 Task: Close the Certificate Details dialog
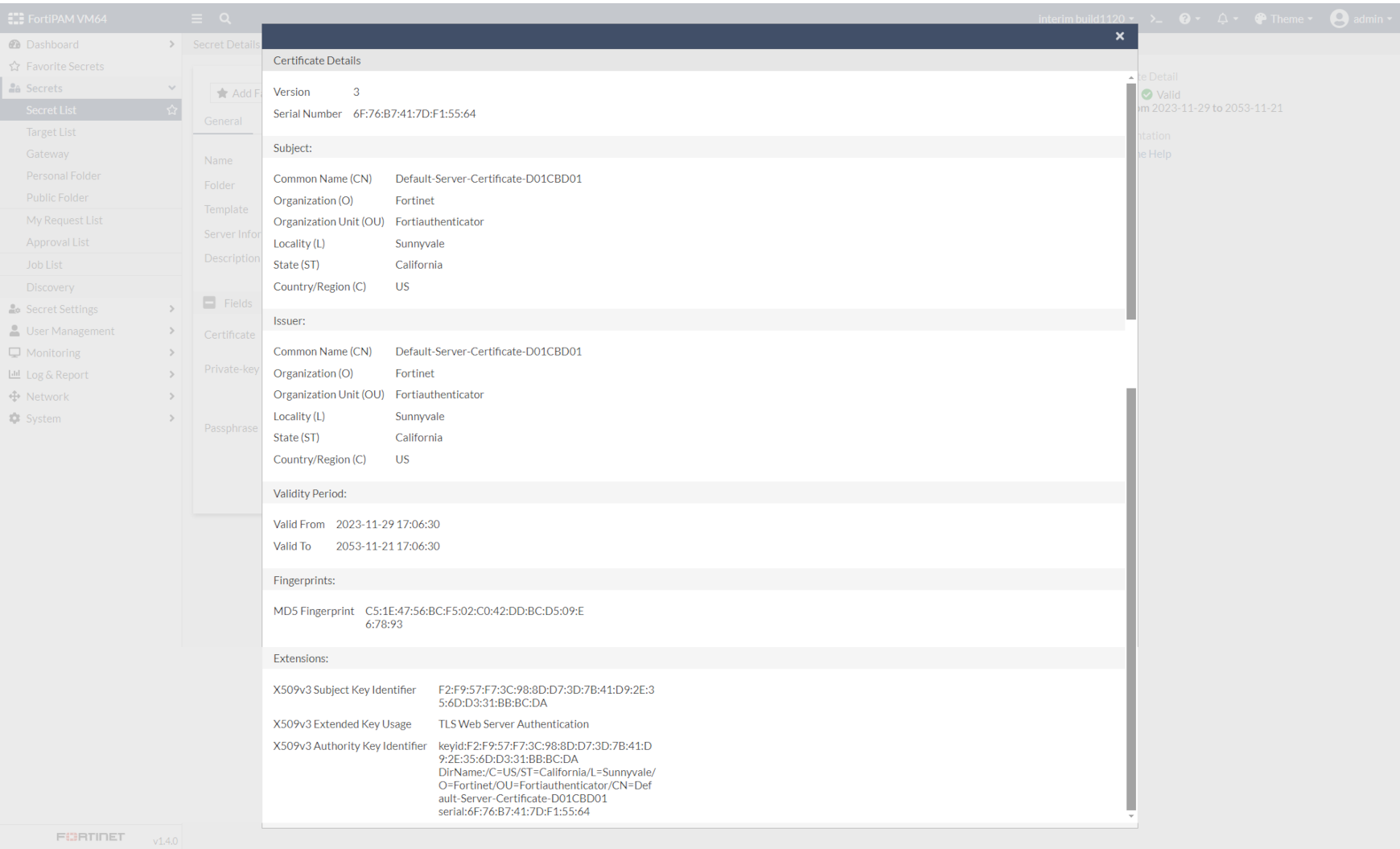1119,36
